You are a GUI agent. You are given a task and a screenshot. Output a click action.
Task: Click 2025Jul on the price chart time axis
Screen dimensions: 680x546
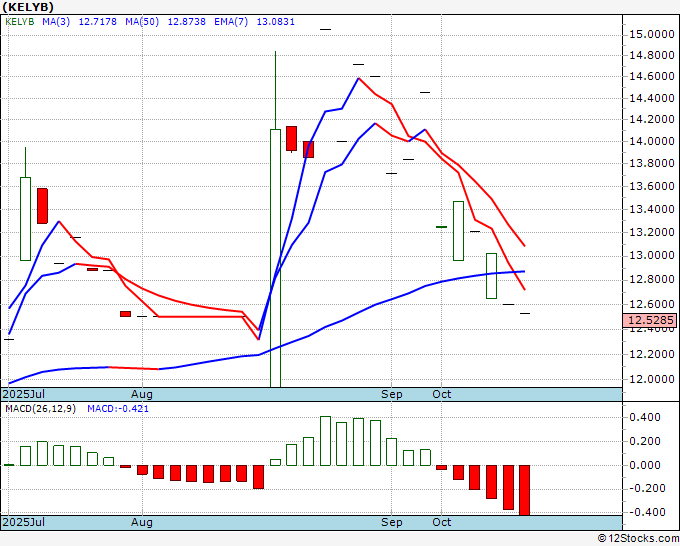tap(24, 394)
